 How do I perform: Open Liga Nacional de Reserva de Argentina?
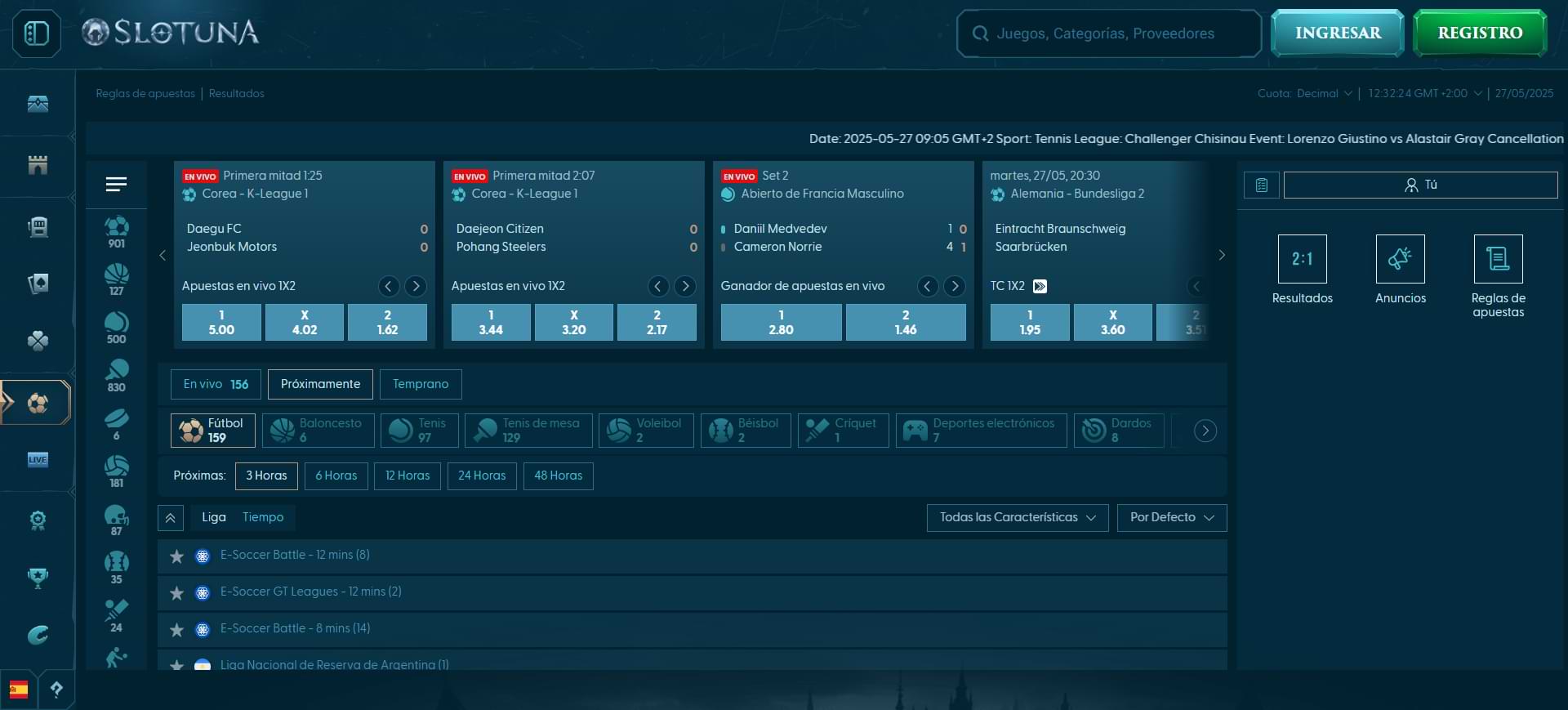[x=335, y=664]
